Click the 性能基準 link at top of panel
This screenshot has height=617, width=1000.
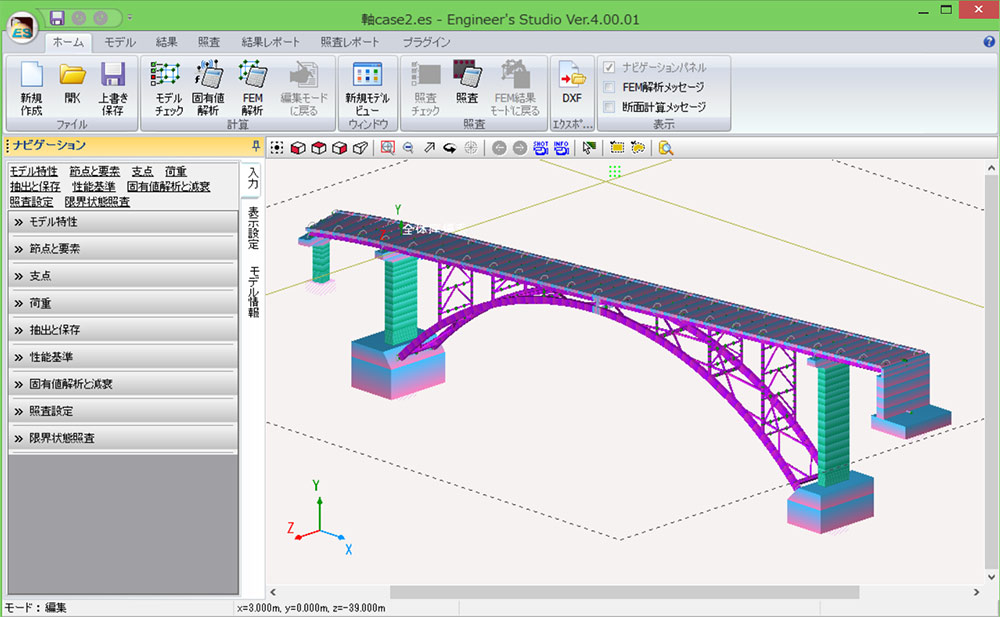tap(93, 187)
